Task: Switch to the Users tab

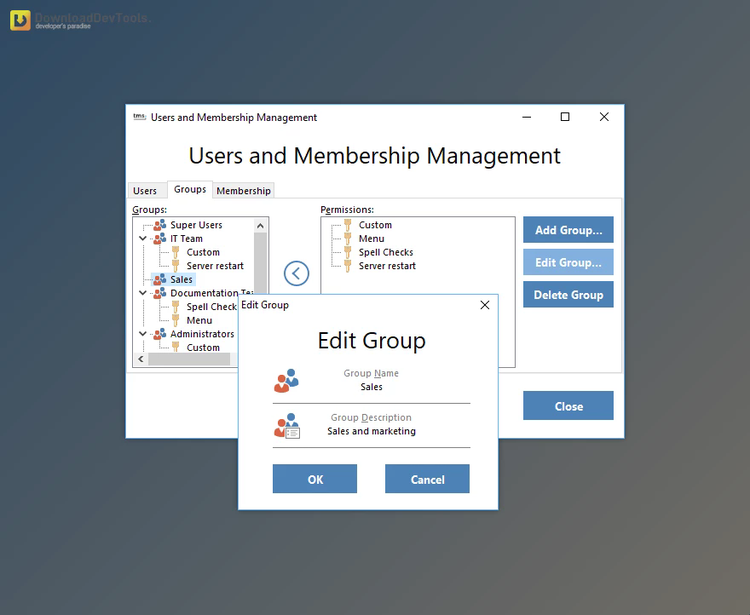Action: point(145,191)
